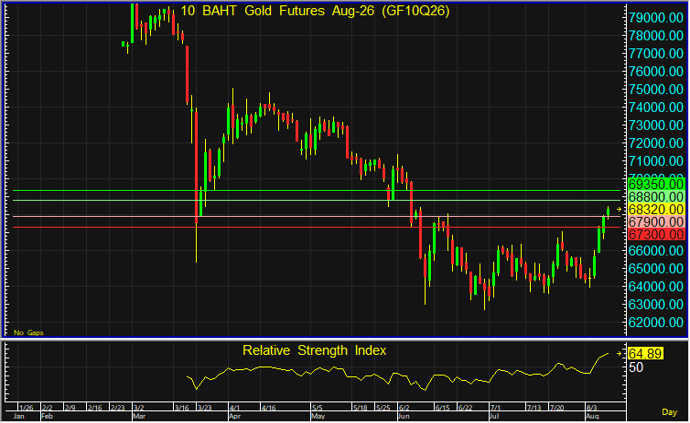Select the 8/3 date marker on the time axis
Viewport: 690px width, 423px height.
pyautogui.click(x=592, y=408)
